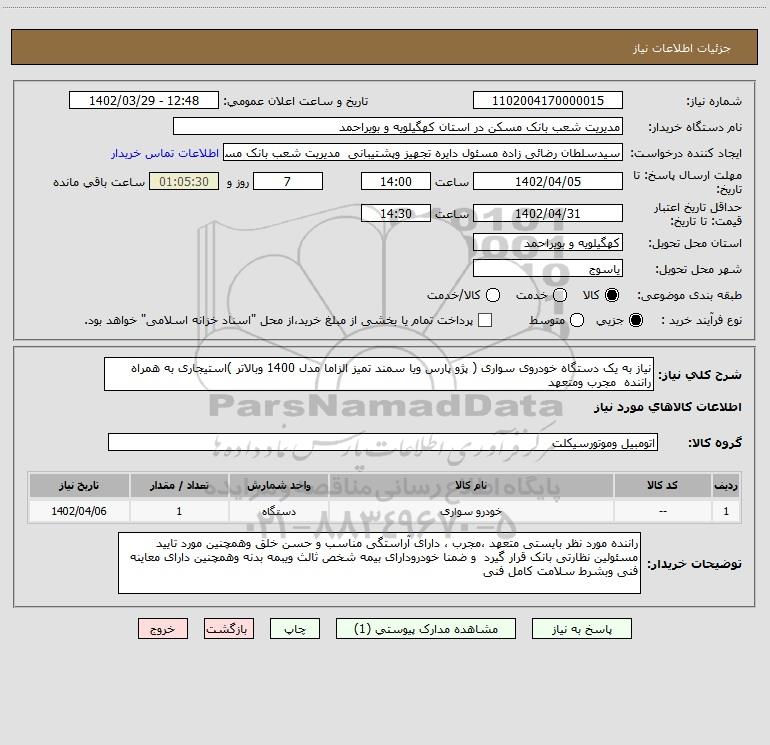Screen dimensions: 770x745
Task: Click the remaining time field 01:05:30
Action: [x=184, y=181]
